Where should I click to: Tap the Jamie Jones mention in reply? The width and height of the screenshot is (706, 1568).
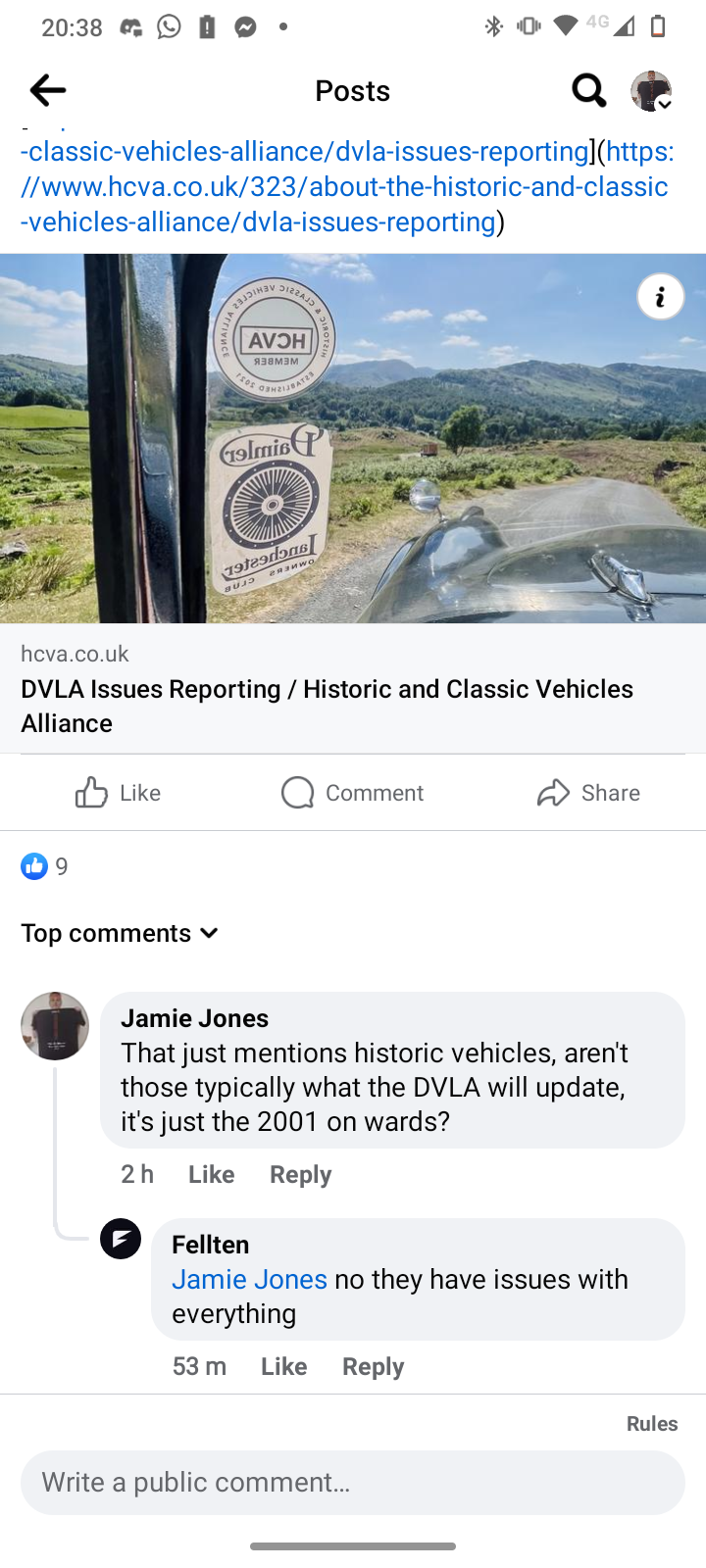249,1279
